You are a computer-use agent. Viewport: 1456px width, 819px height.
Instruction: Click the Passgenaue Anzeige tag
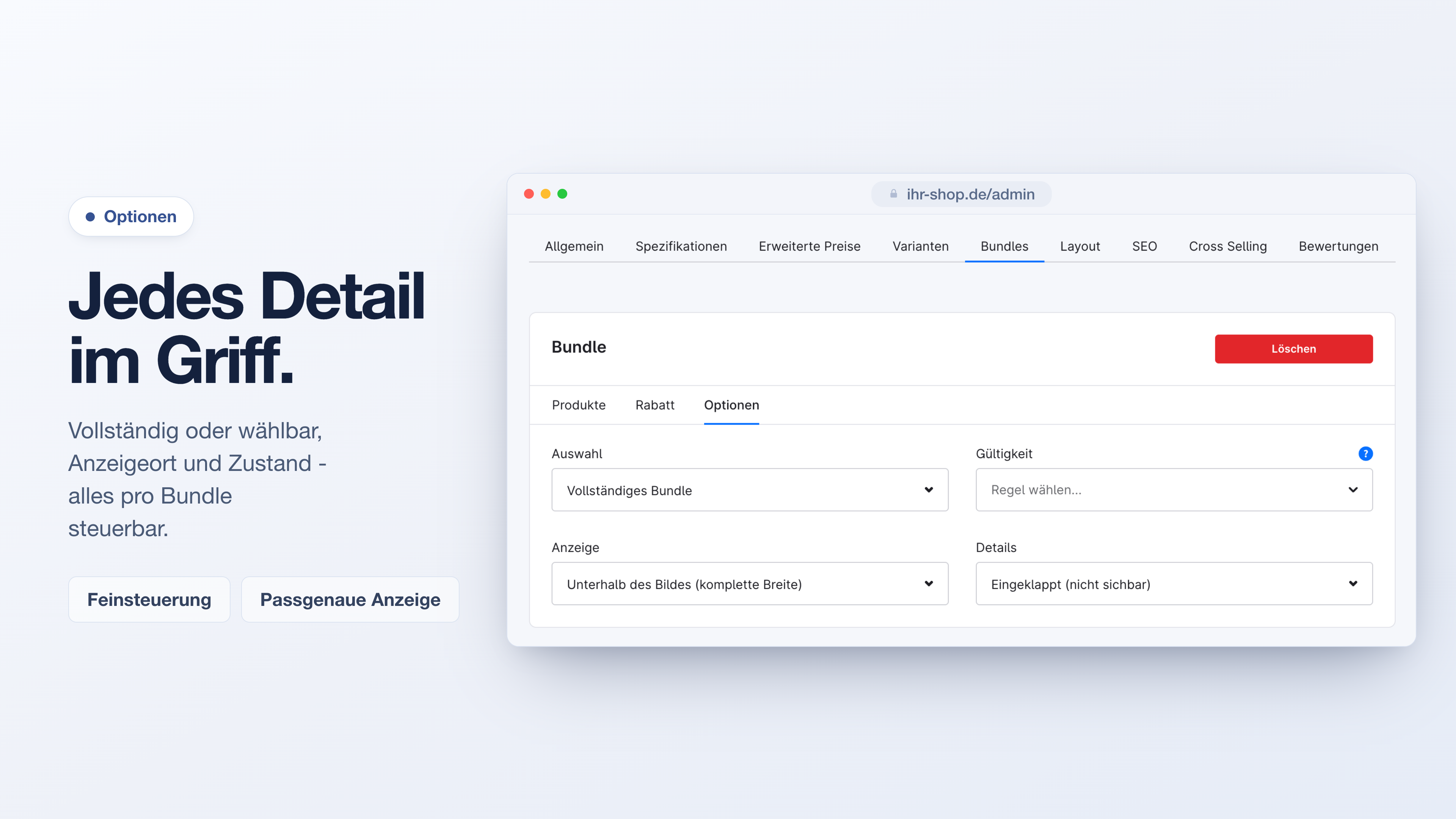click(x=350, y=599)
